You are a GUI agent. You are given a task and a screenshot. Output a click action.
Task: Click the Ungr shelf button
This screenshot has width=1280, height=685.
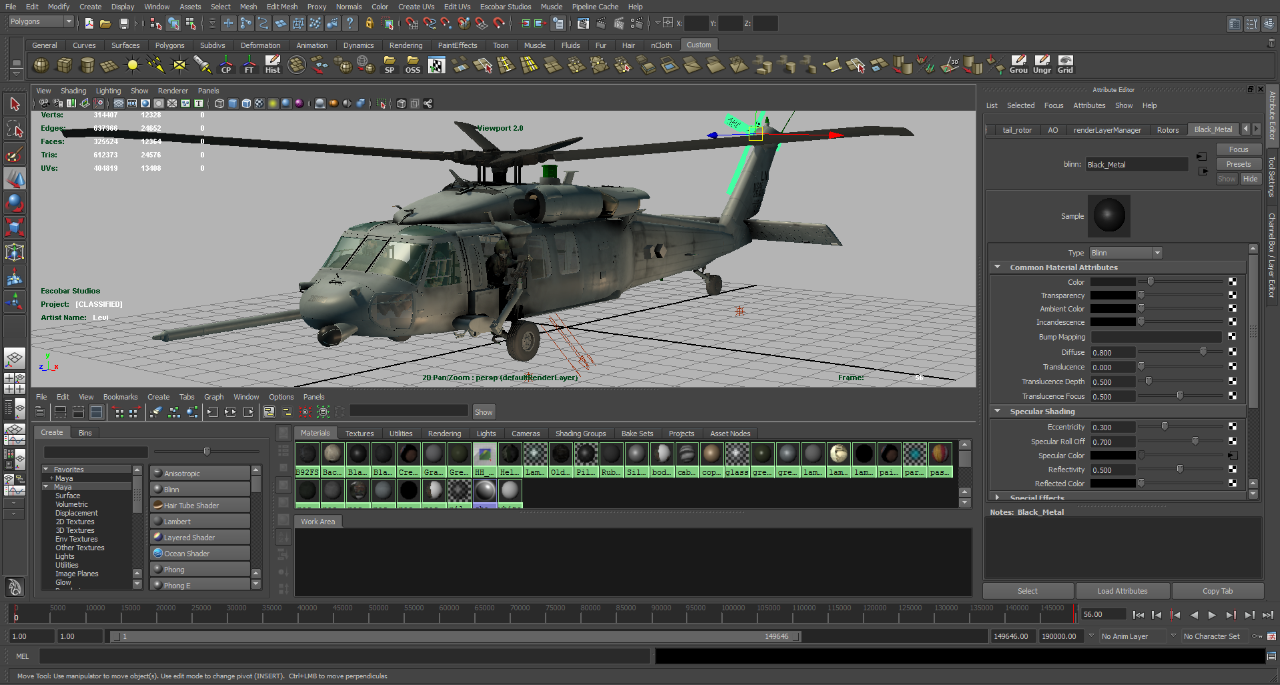(1042, 65)
